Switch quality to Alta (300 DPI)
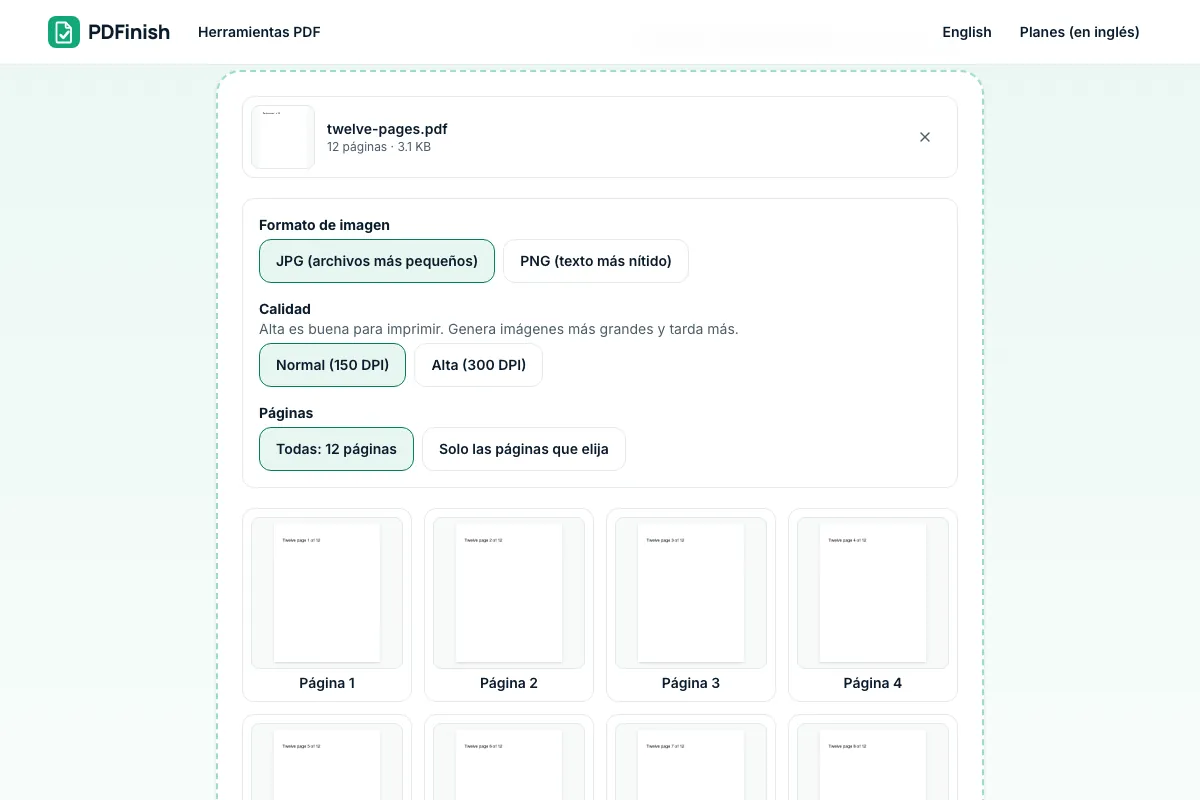The height and width of the screenshot is (800, 1200). pyautogui.click(x=479, y=365)
